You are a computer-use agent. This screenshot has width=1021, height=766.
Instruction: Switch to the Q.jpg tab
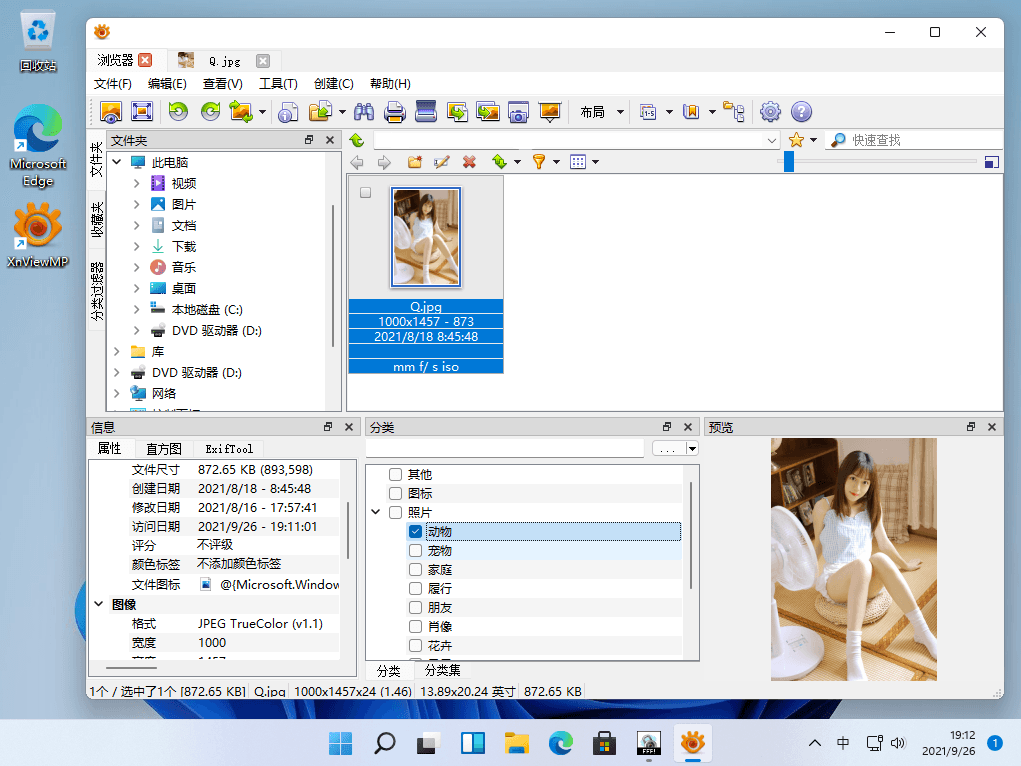point(224,61)
